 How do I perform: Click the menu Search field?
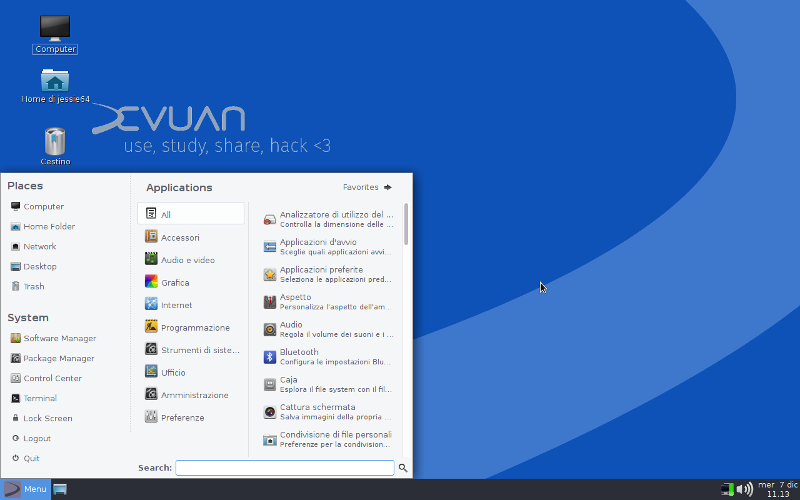pyautogui.click(x=285, y=468)
